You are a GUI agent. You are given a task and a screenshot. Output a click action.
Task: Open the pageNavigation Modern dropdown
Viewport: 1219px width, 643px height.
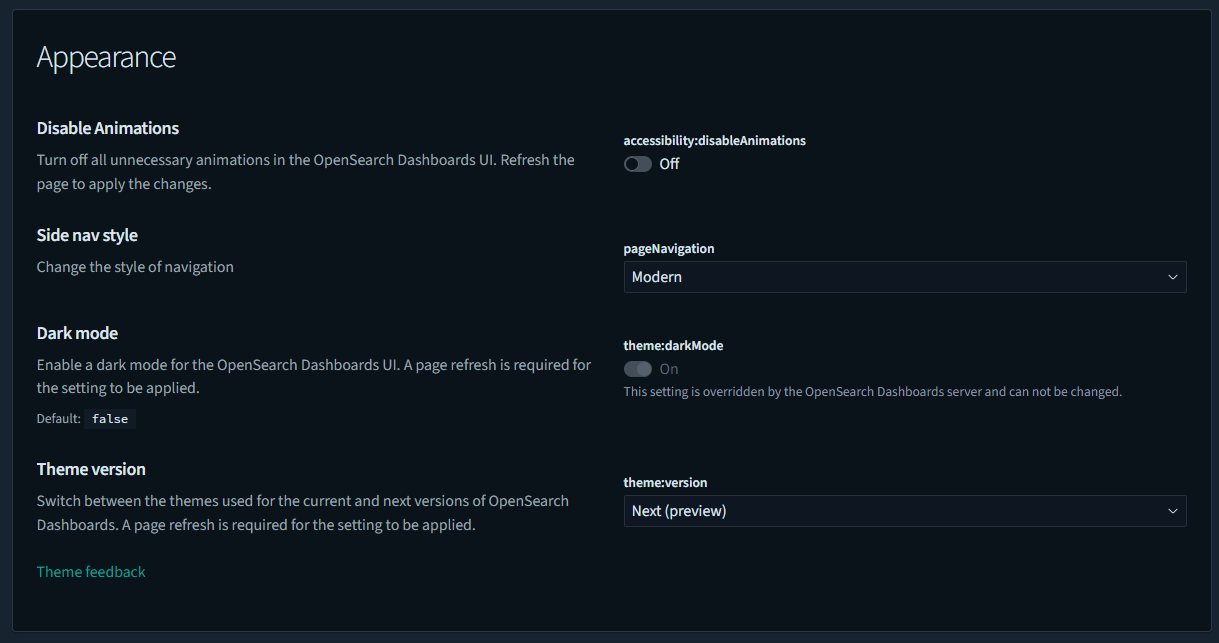pos(905,277)
